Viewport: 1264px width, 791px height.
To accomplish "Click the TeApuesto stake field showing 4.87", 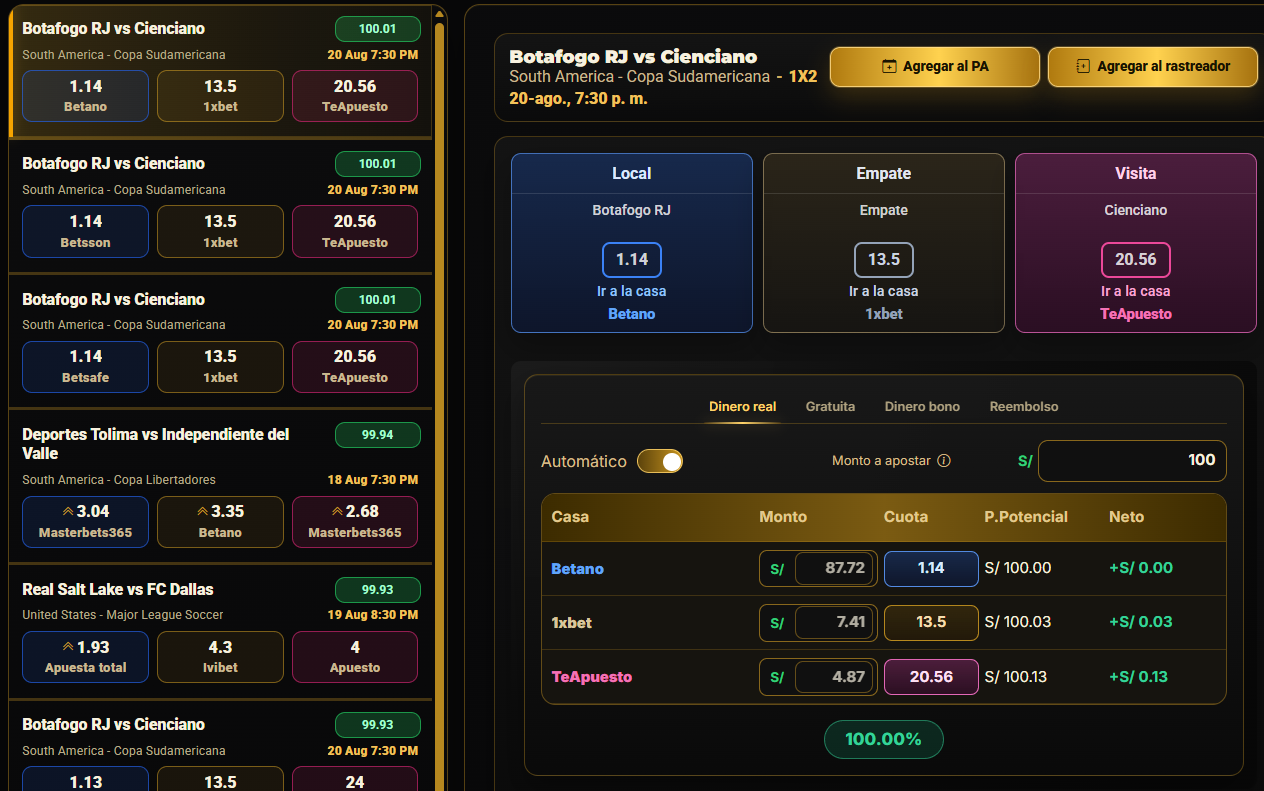I will 834,676.
